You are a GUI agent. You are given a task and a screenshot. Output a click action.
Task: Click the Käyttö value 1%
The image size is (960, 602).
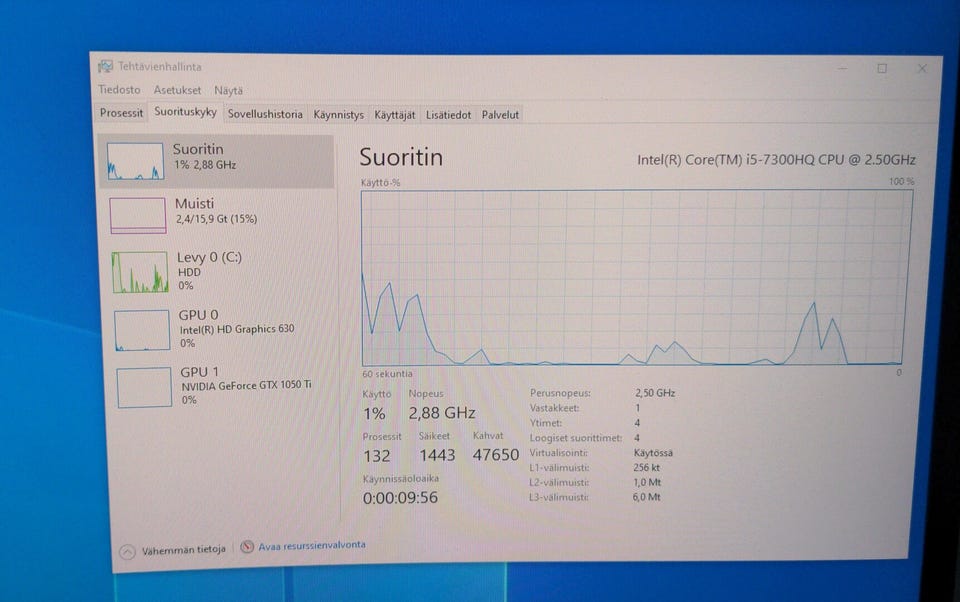coord(374,414)
